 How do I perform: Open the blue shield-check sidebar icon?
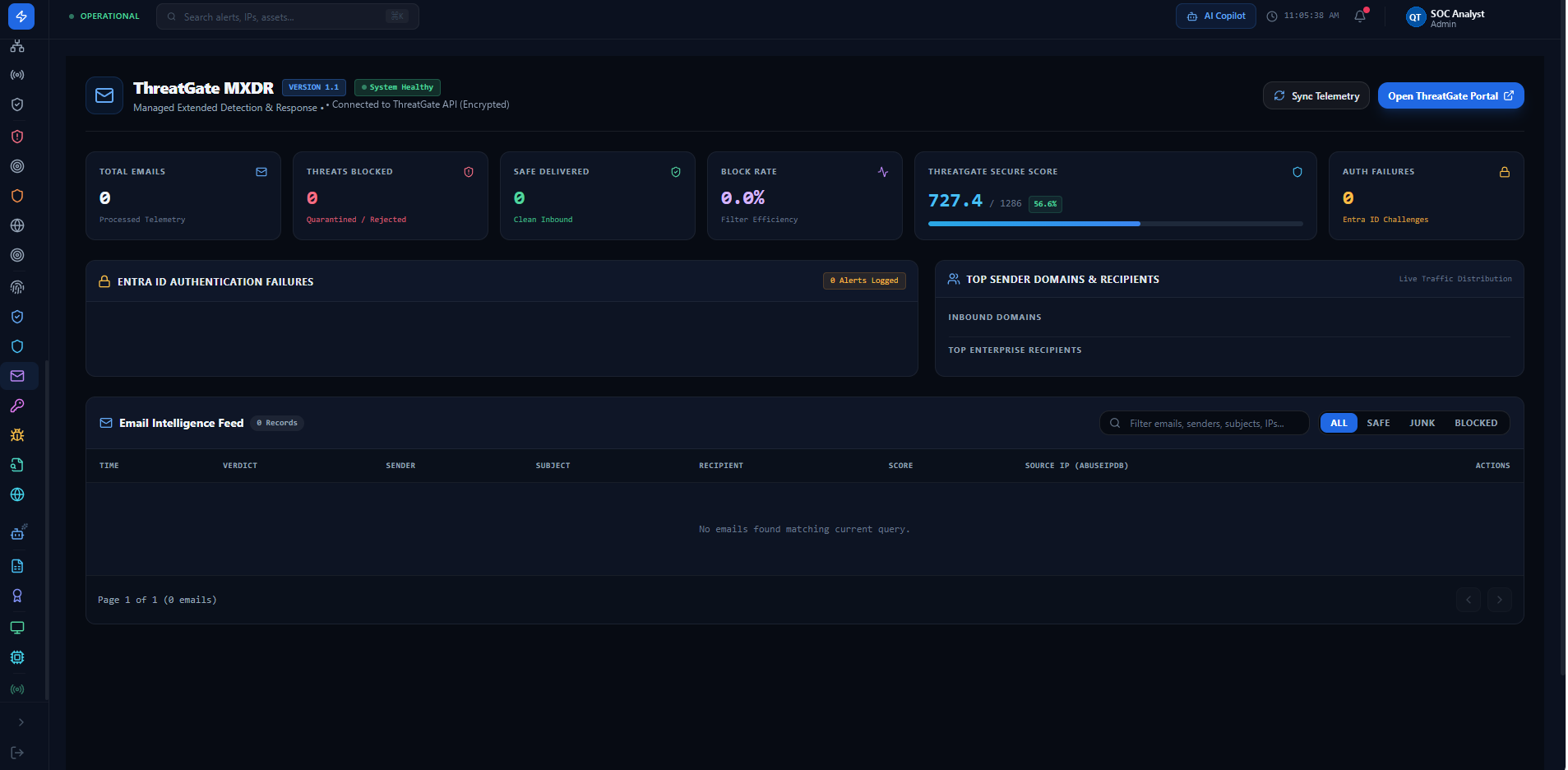pyautogui.click(x=17, y=317)
